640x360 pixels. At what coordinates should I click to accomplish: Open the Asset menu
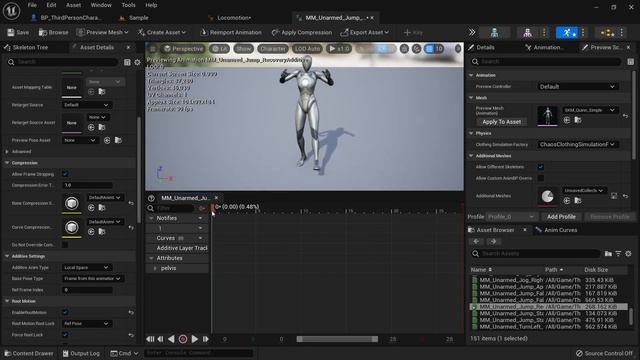73,5
